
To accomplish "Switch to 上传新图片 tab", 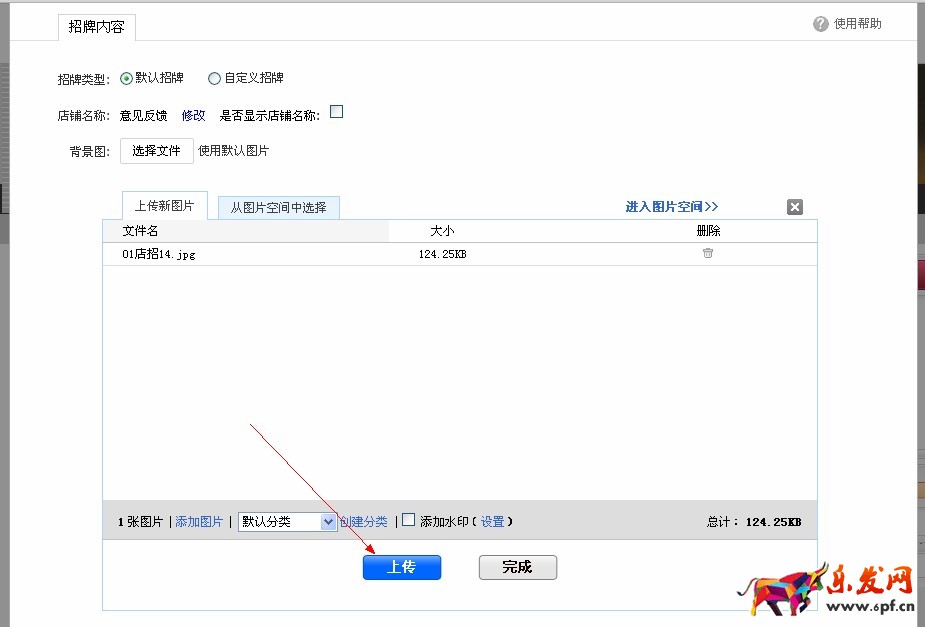I will pyautogui.click(x=163, y=205).
